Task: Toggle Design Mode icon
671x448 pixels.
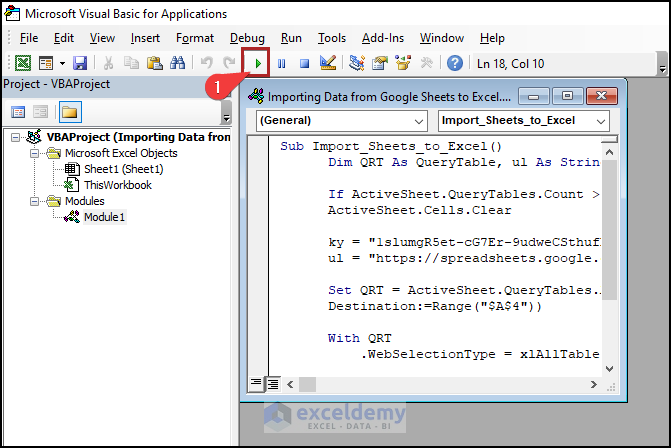Action: [x=328, y=63]
